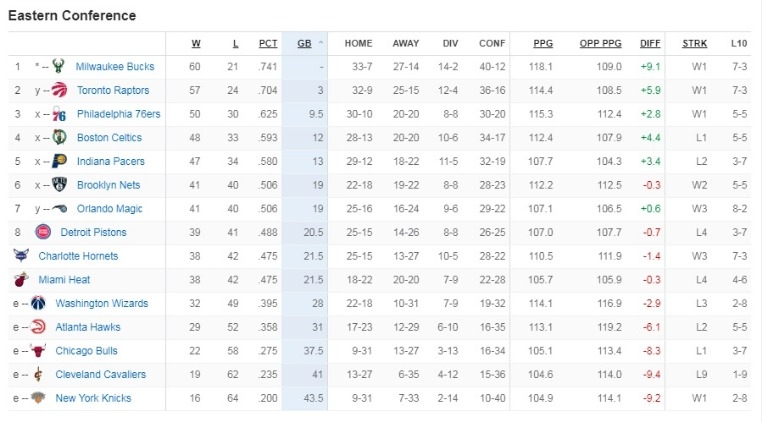Sort by OPP PPG column header

(600, 44)
